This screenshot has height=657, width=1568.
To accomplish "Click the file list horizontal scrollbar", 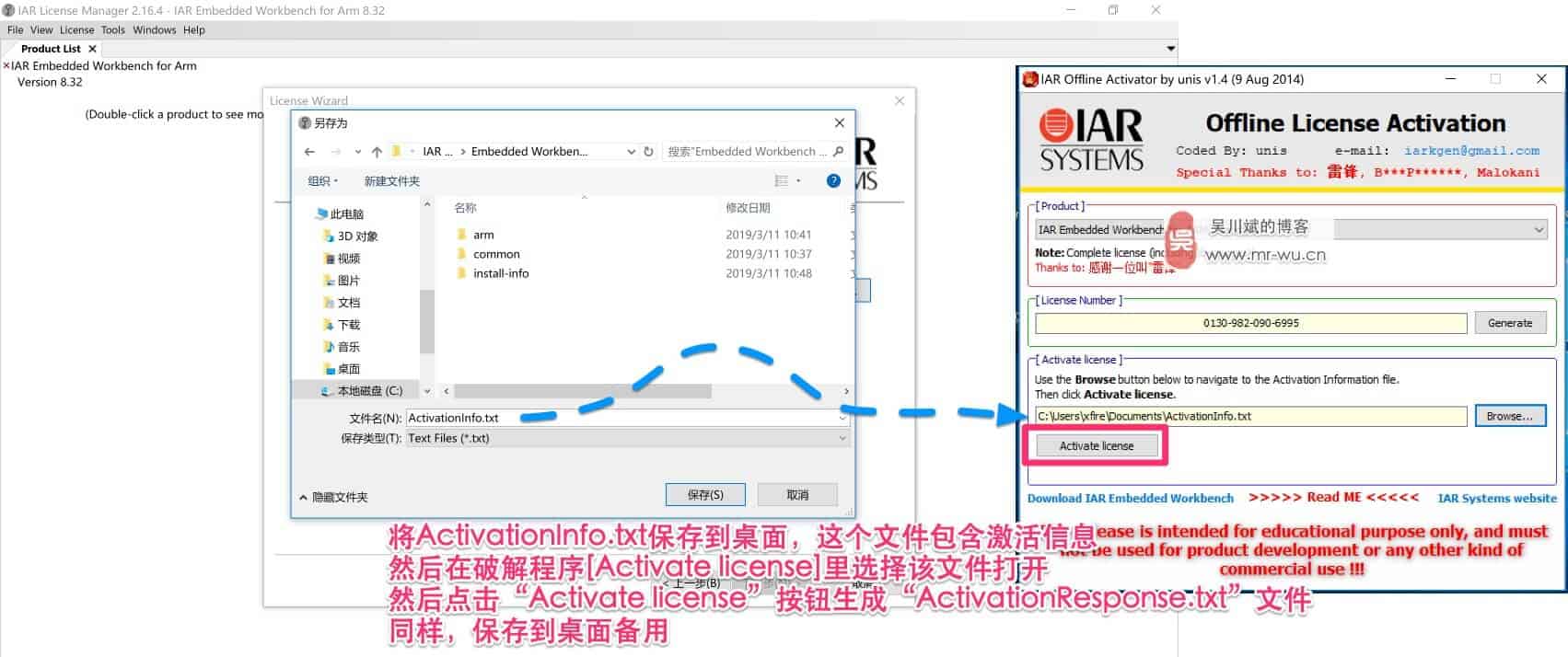I will (x=582, y=391).
